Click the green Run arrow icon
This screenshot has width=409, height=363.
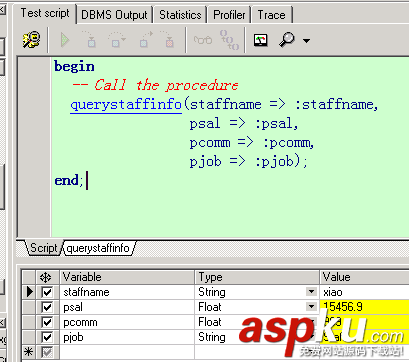pyautogui.click(x=65, y=40)
